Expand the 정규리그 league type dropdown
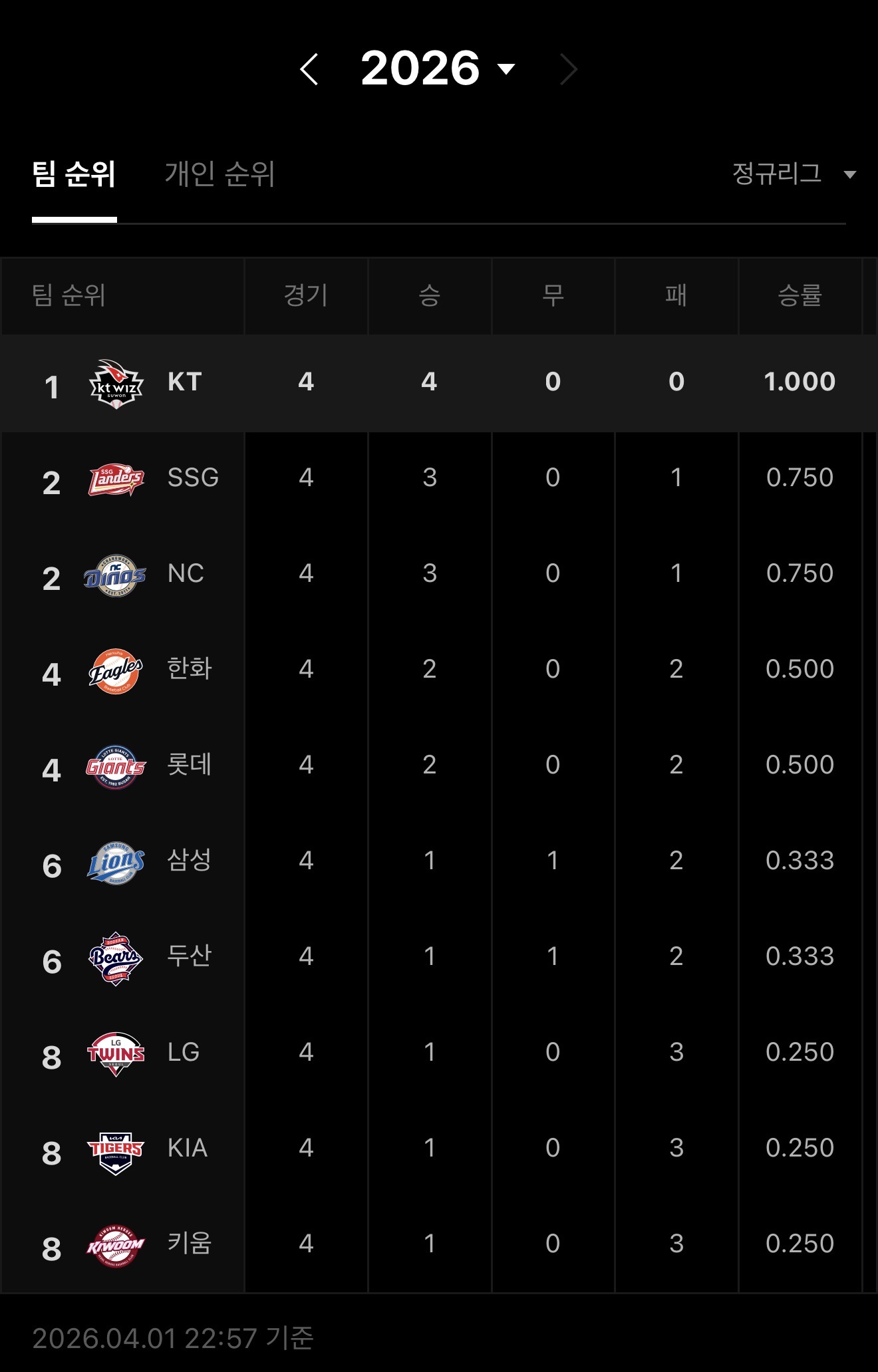 793,174
